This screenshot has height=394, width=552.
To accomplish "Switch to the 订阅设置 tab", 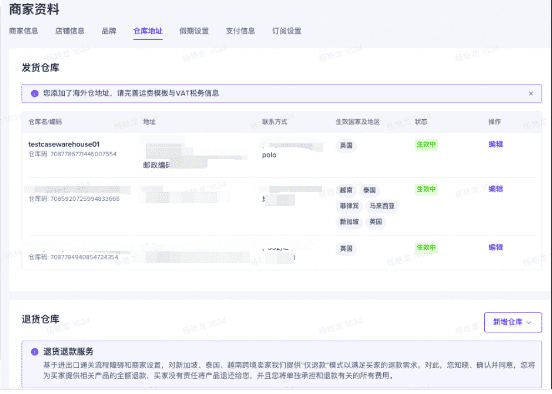I will (287, 31).
